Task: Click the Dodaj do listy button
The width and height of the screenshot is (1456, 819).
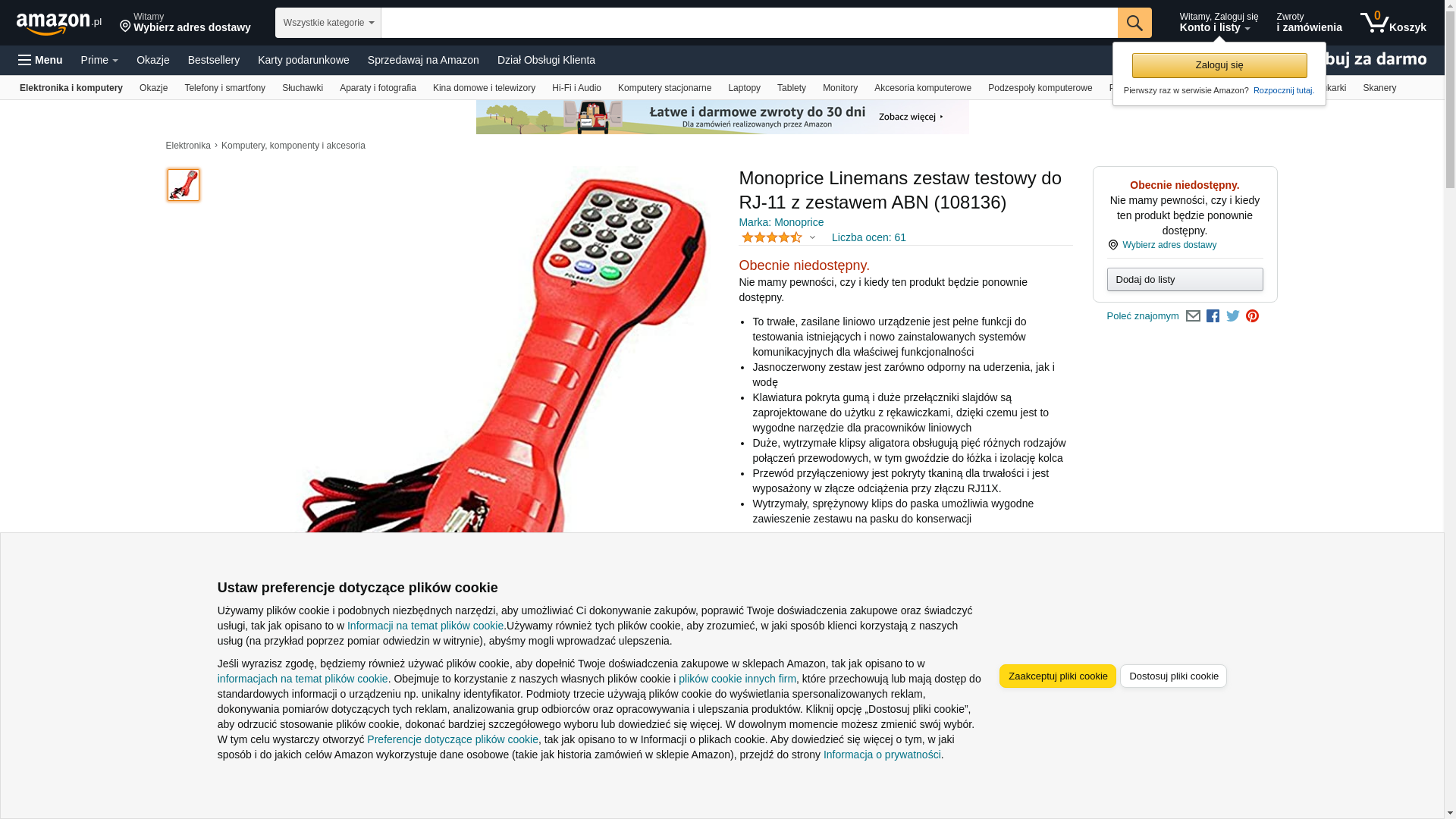Action: [x=1185, y=280]
